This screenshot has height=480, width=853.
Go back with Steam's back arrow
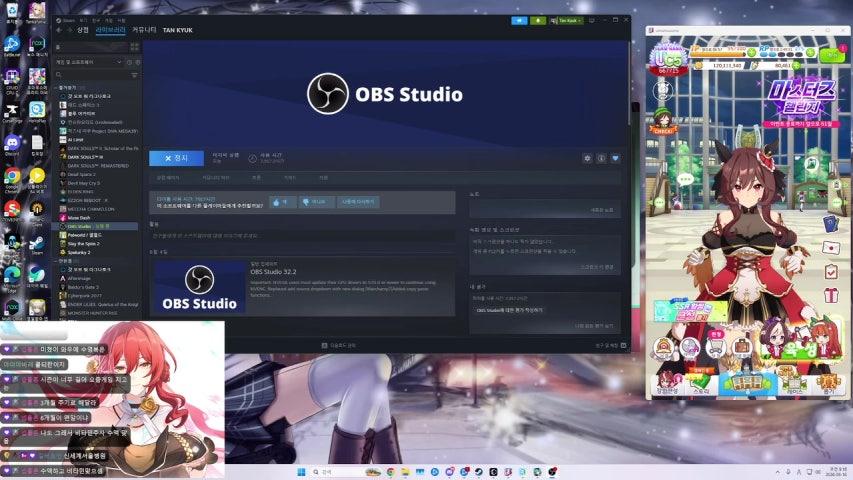(59, 30)
